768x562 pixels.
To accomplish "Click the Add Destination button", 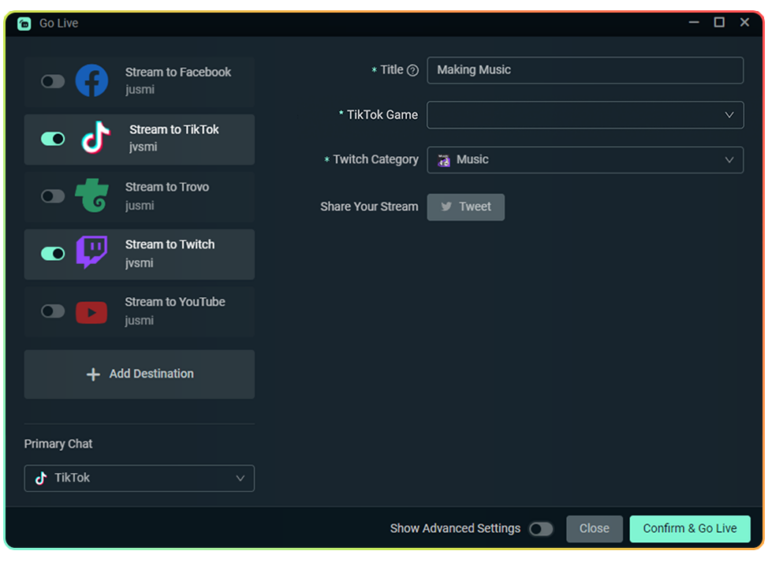I will (139, 374).
